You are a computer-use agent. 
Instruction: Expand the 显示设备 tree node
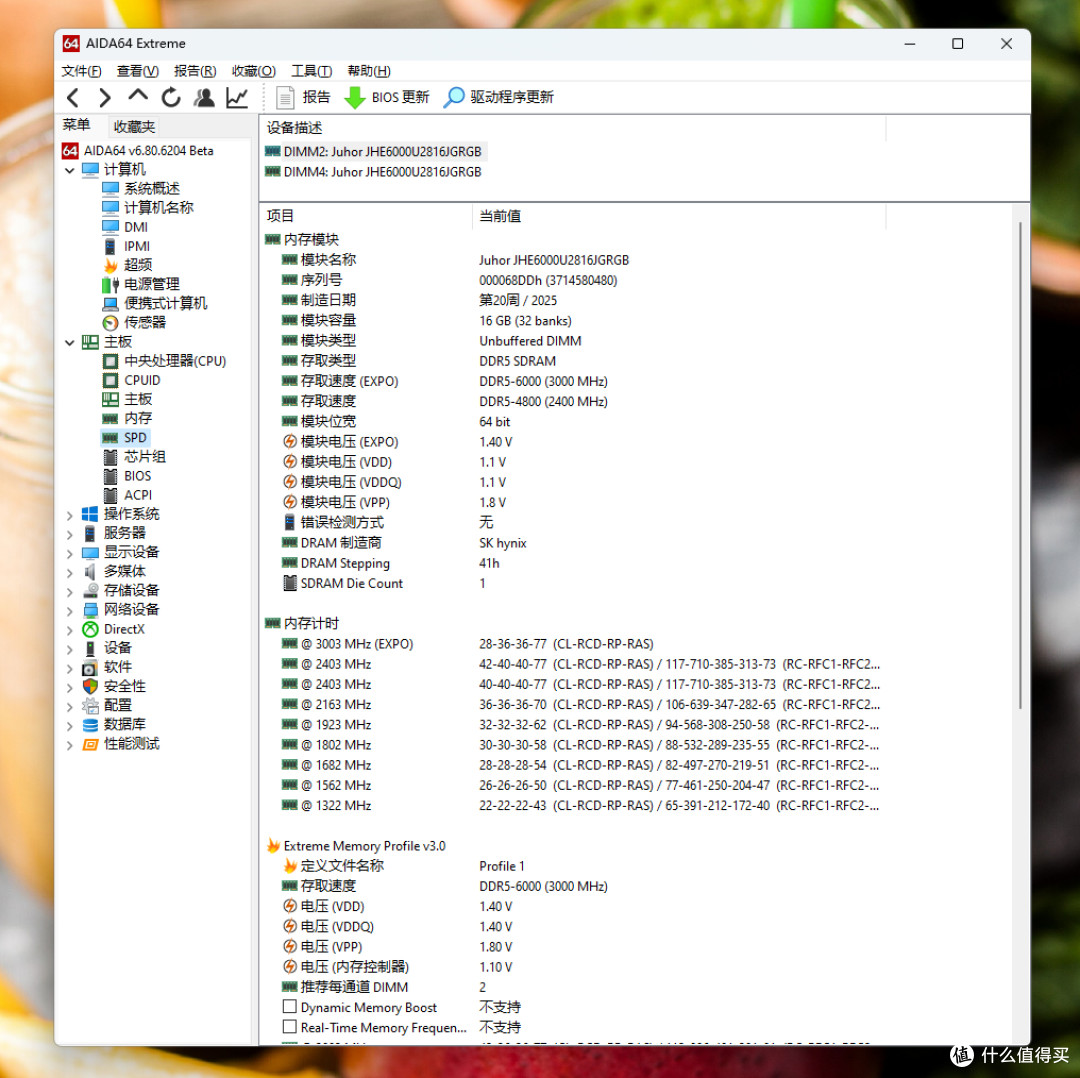tap(70, 553)
